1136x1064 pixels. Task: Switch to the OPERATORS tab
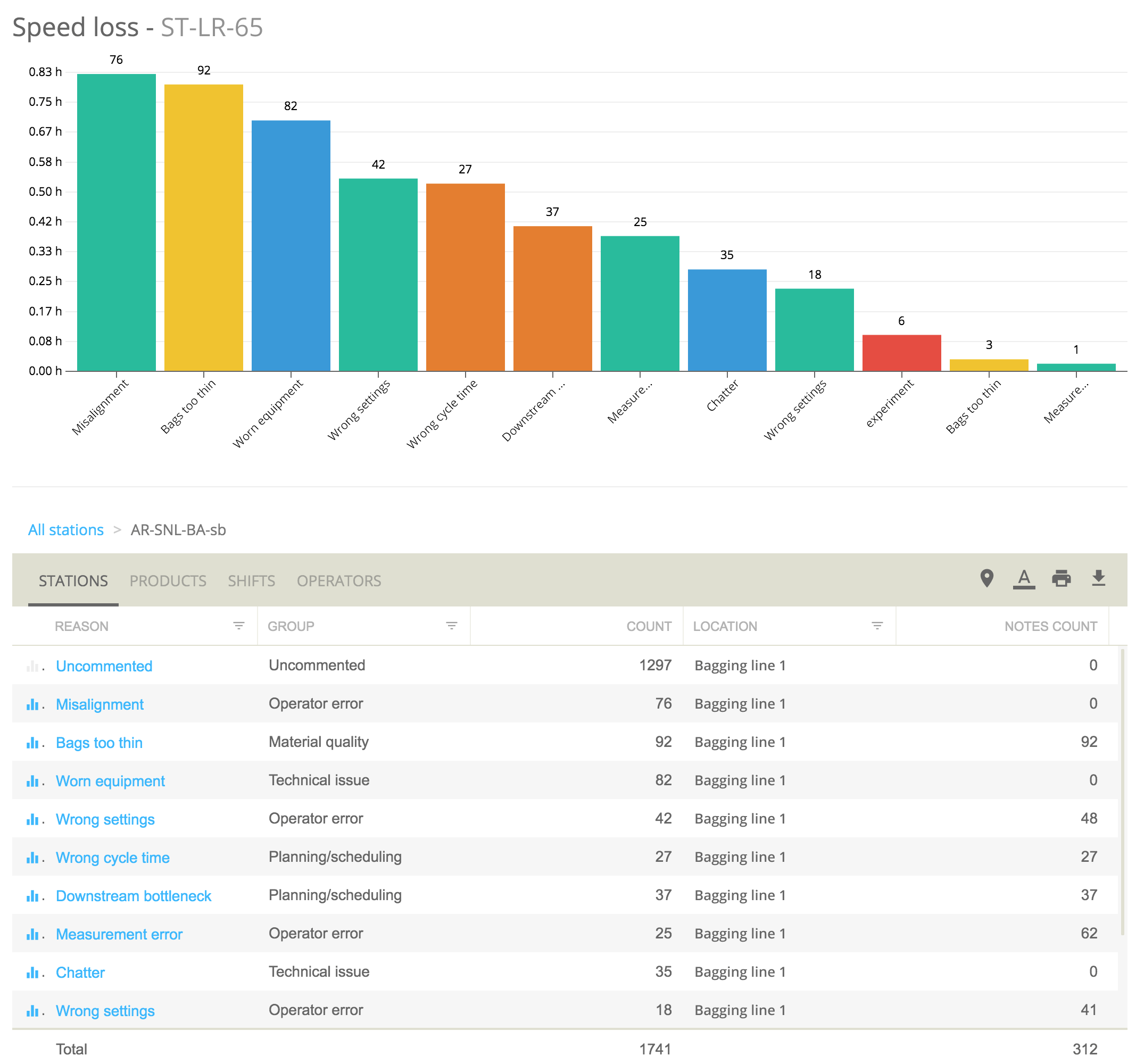coord(339,580)
